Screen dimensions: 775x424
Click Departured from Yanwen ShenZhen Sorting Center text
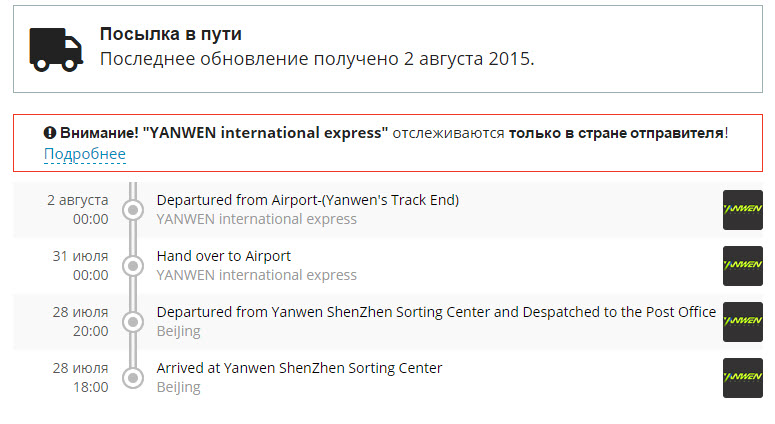coord(436,312)
